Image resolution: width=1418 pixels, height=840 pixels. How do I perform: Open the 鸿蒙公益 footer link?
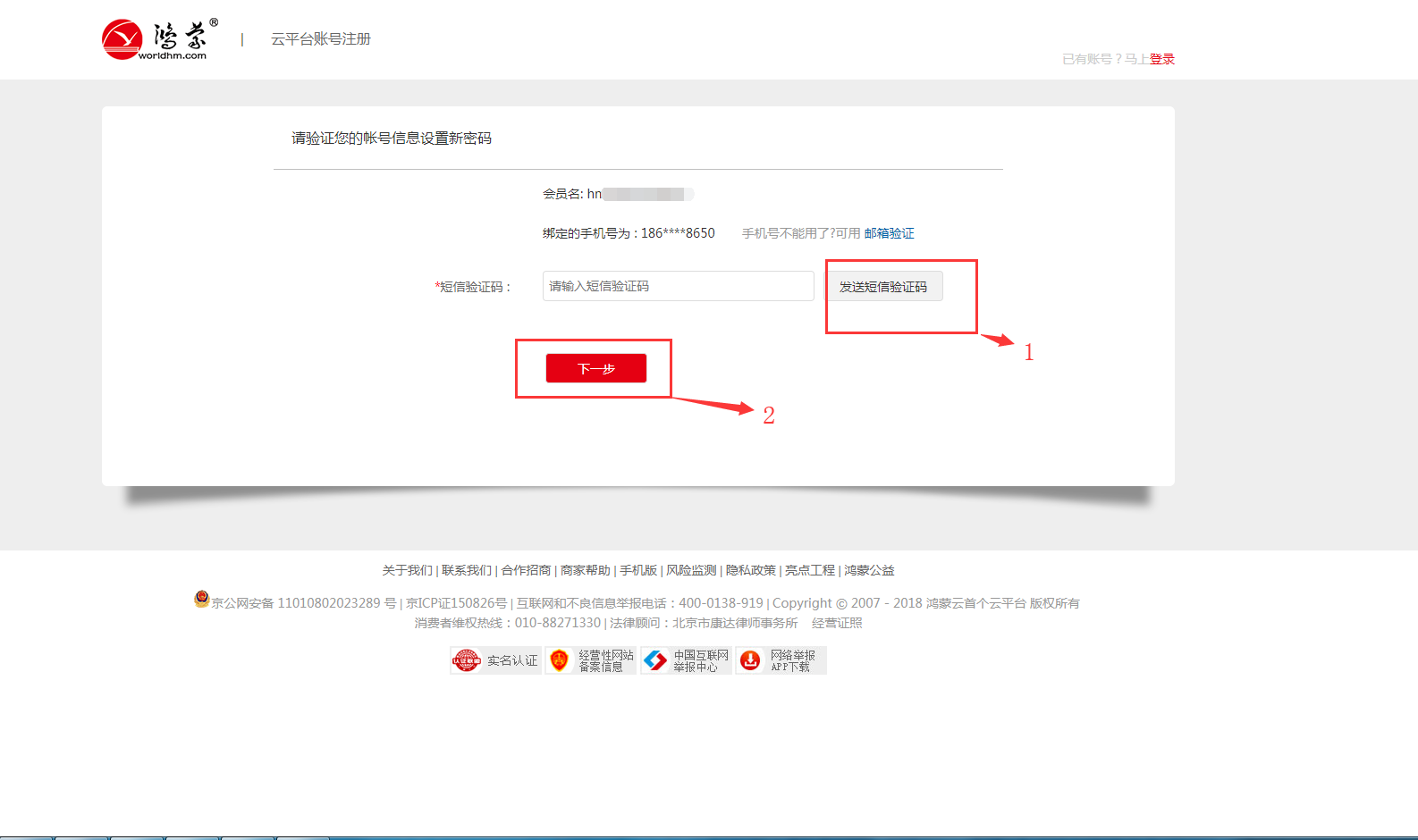[x=869, y=570]
